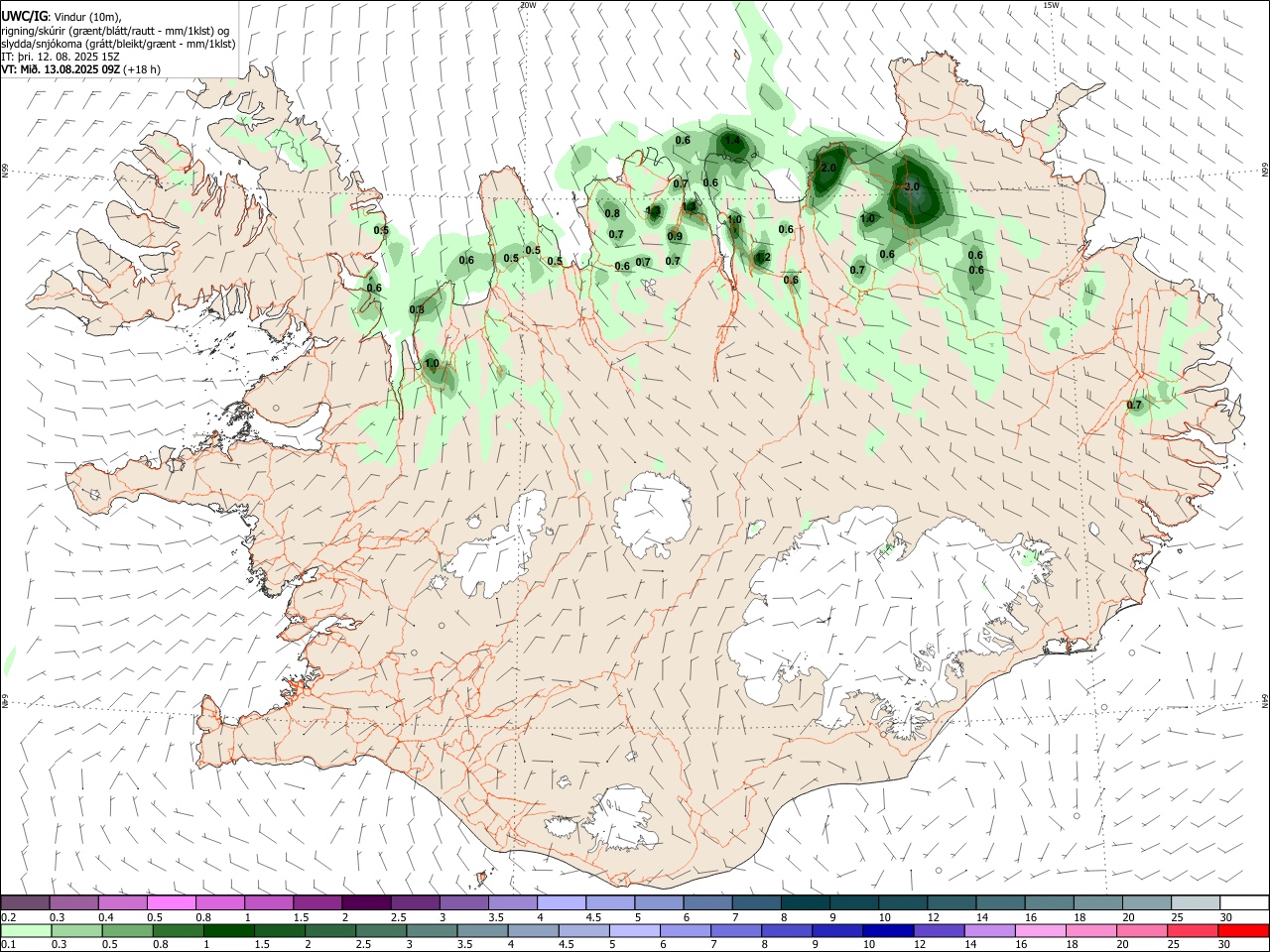Click the bright magenta snow swatch above label "0.5"
The width and height of the screenshot is (1270, 952).
click(x=171, y=903)
